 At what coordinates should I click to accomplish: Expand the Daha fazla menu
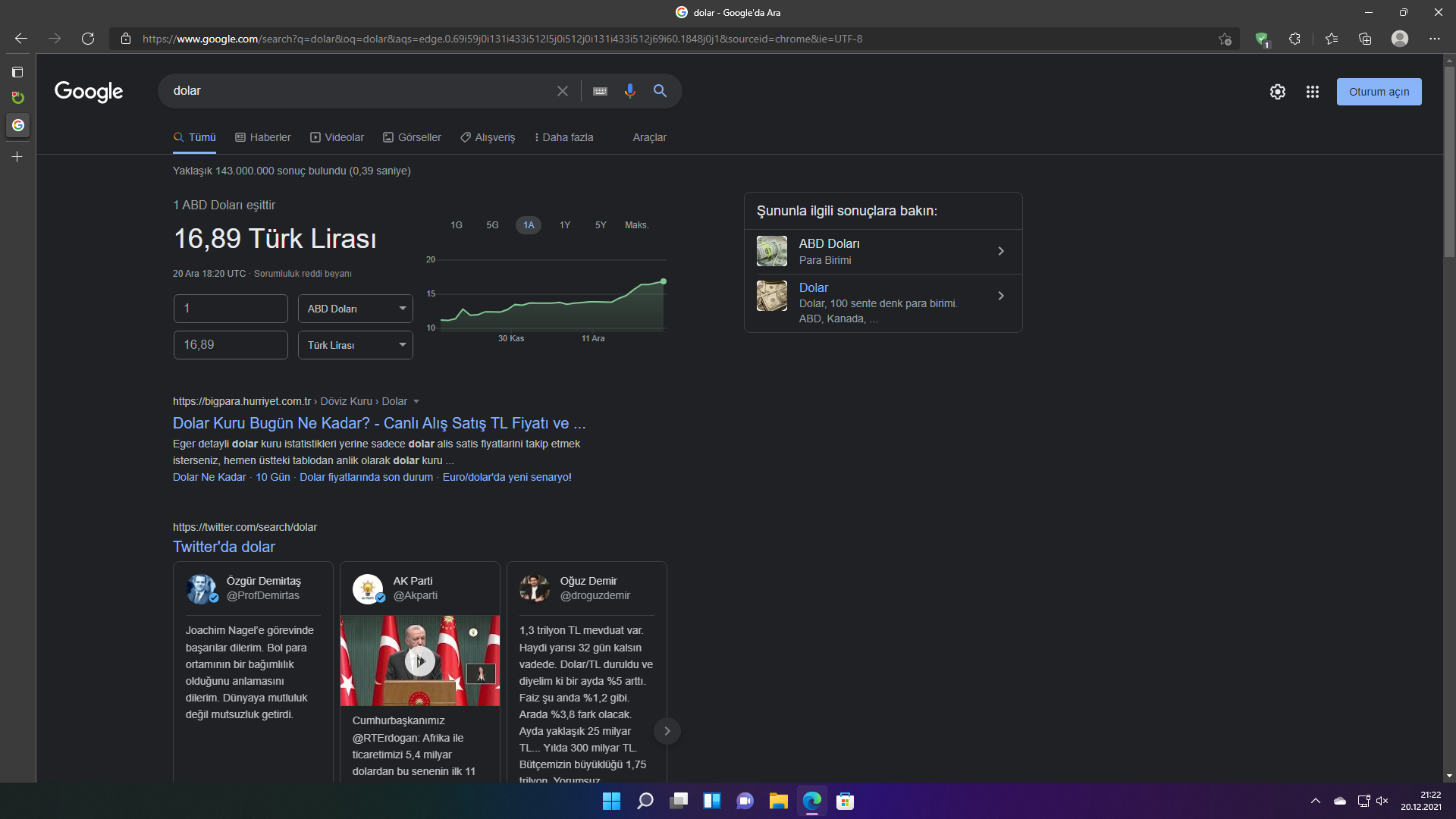coord(563,137)
